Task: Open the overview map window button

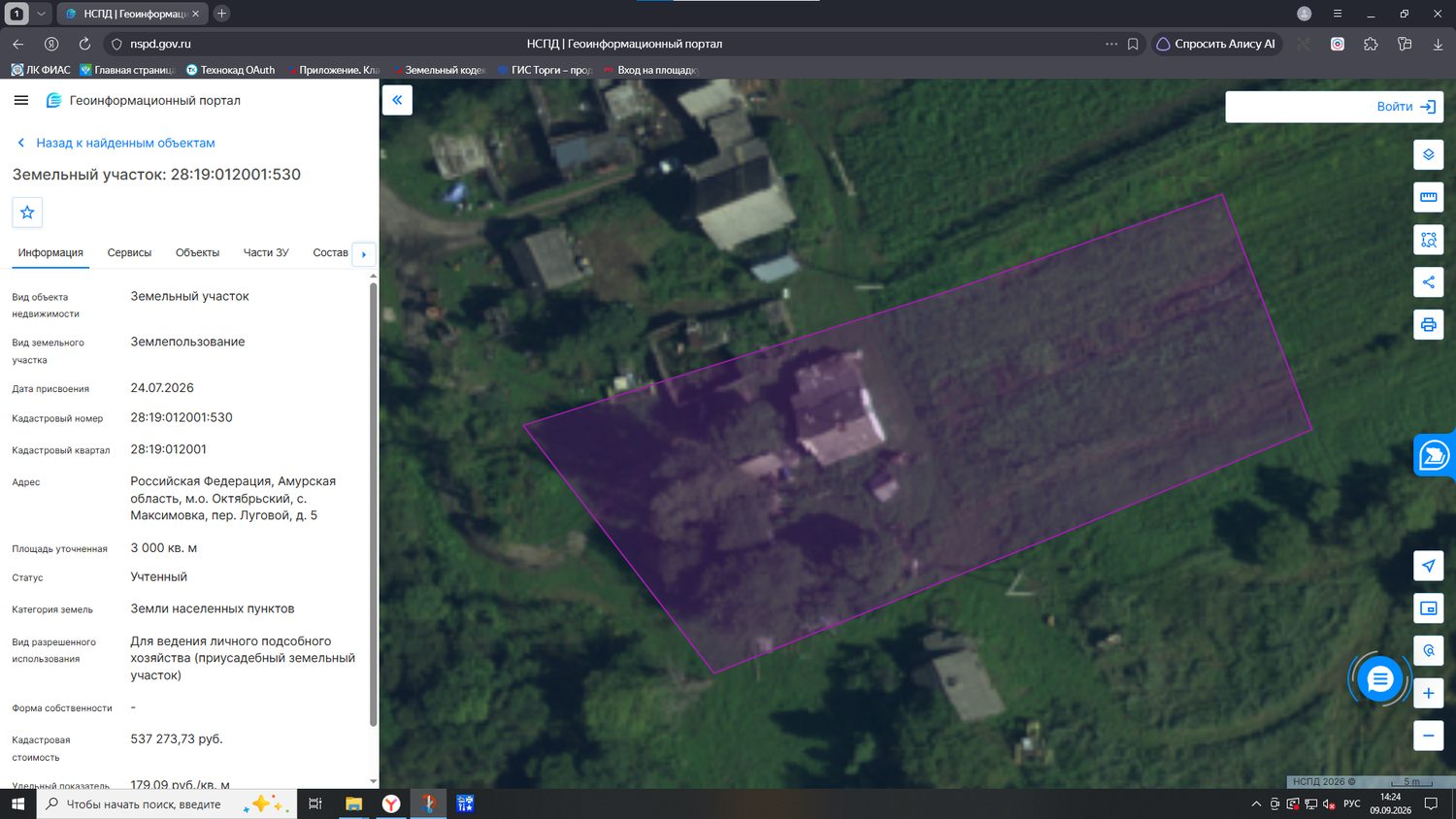Action: [x=1429, y=608]
